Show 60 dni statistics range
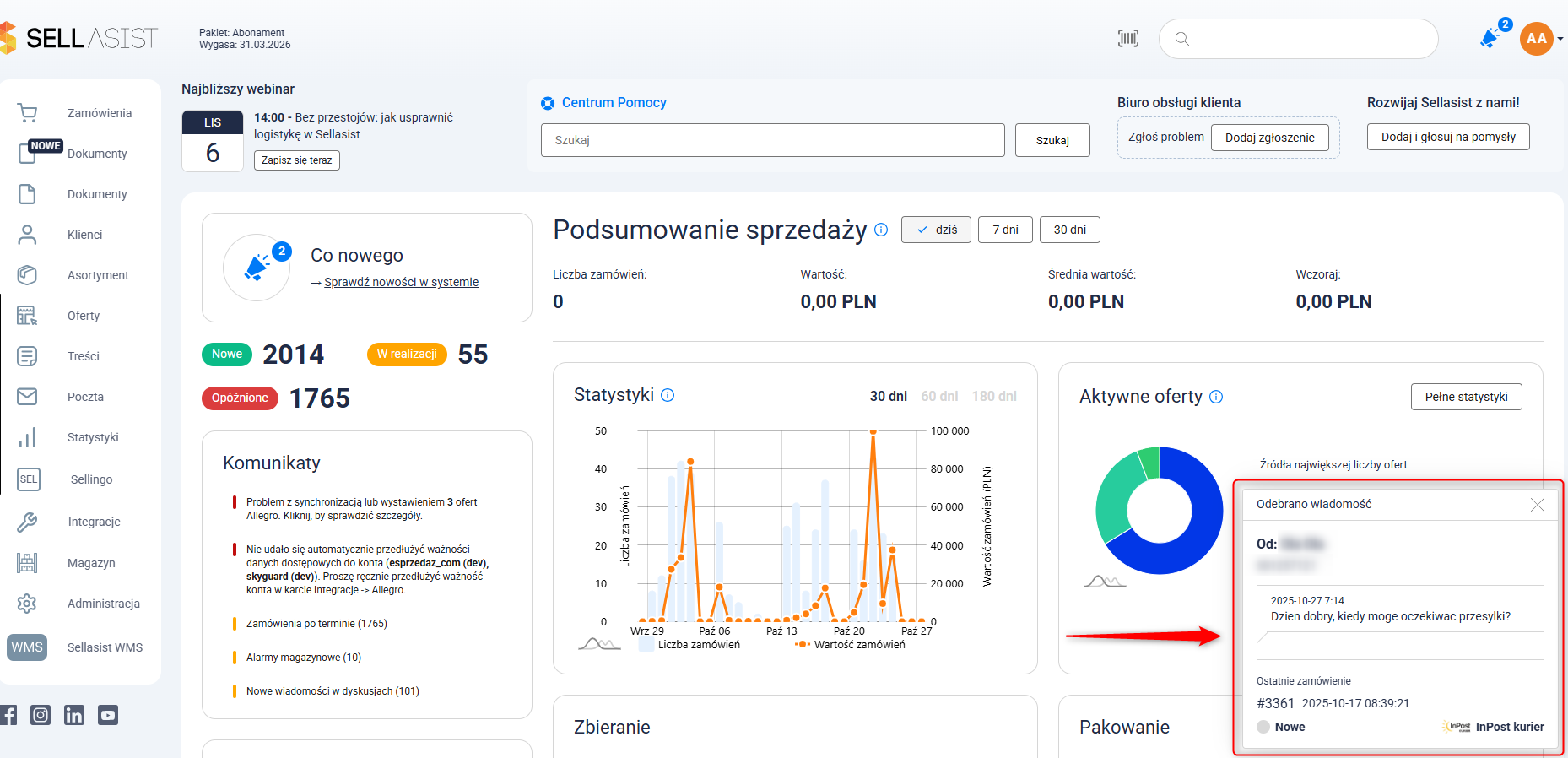Screen dimensions: 1568x758 tap(939, 396)
